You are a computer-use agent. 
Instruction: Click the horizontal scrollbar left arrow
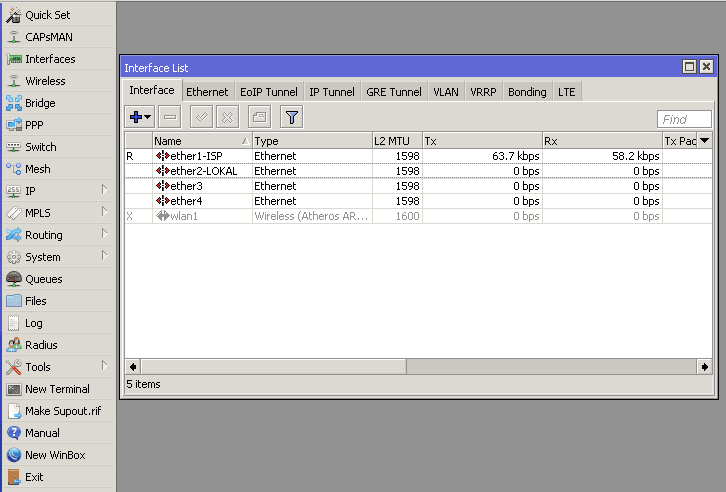(x=133, y=367)
